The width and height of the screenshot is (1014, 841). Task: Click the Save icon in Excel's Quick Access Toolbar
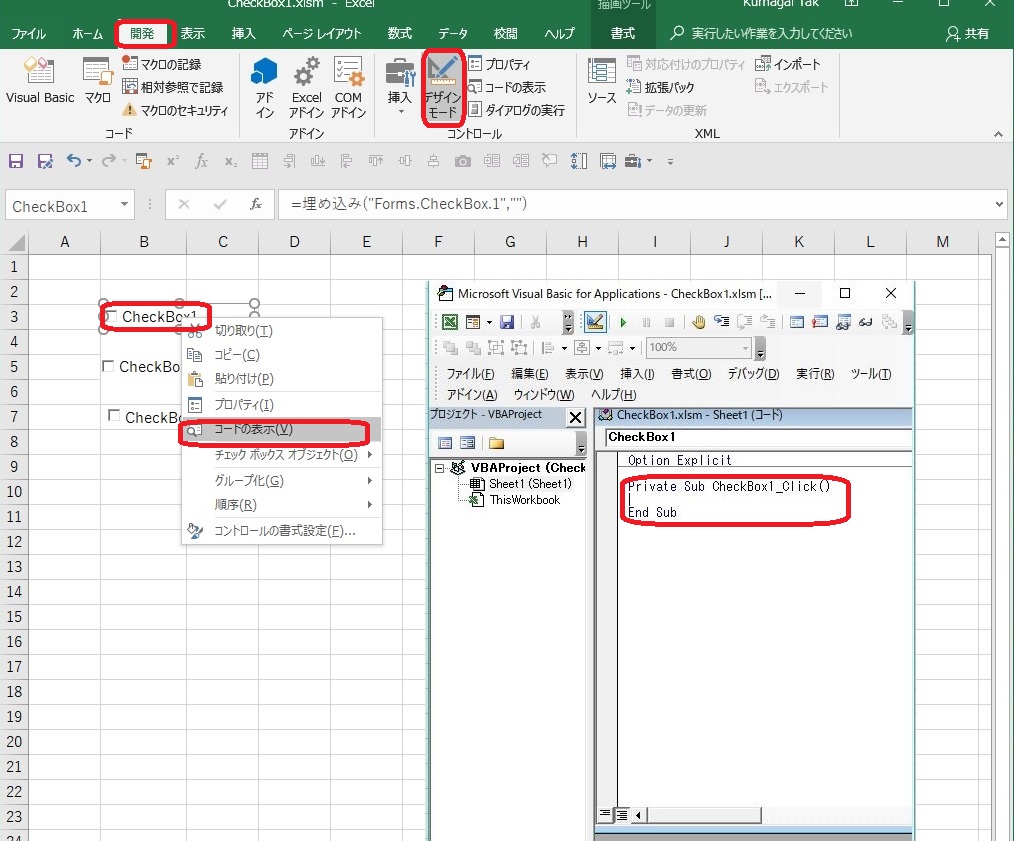[x=16, y=160]
